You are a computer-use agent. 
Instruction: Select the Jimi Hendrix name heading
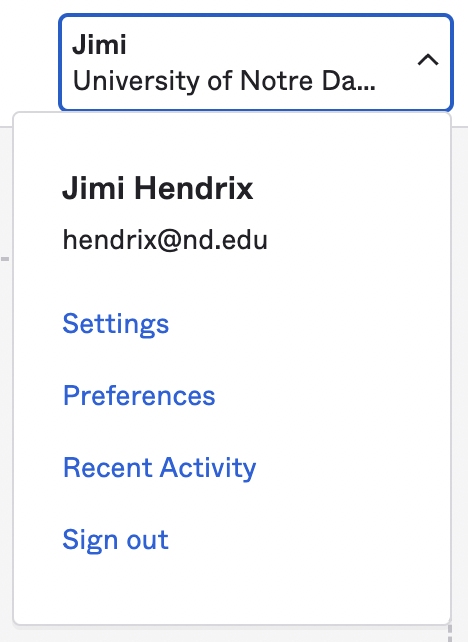[158, 188]
